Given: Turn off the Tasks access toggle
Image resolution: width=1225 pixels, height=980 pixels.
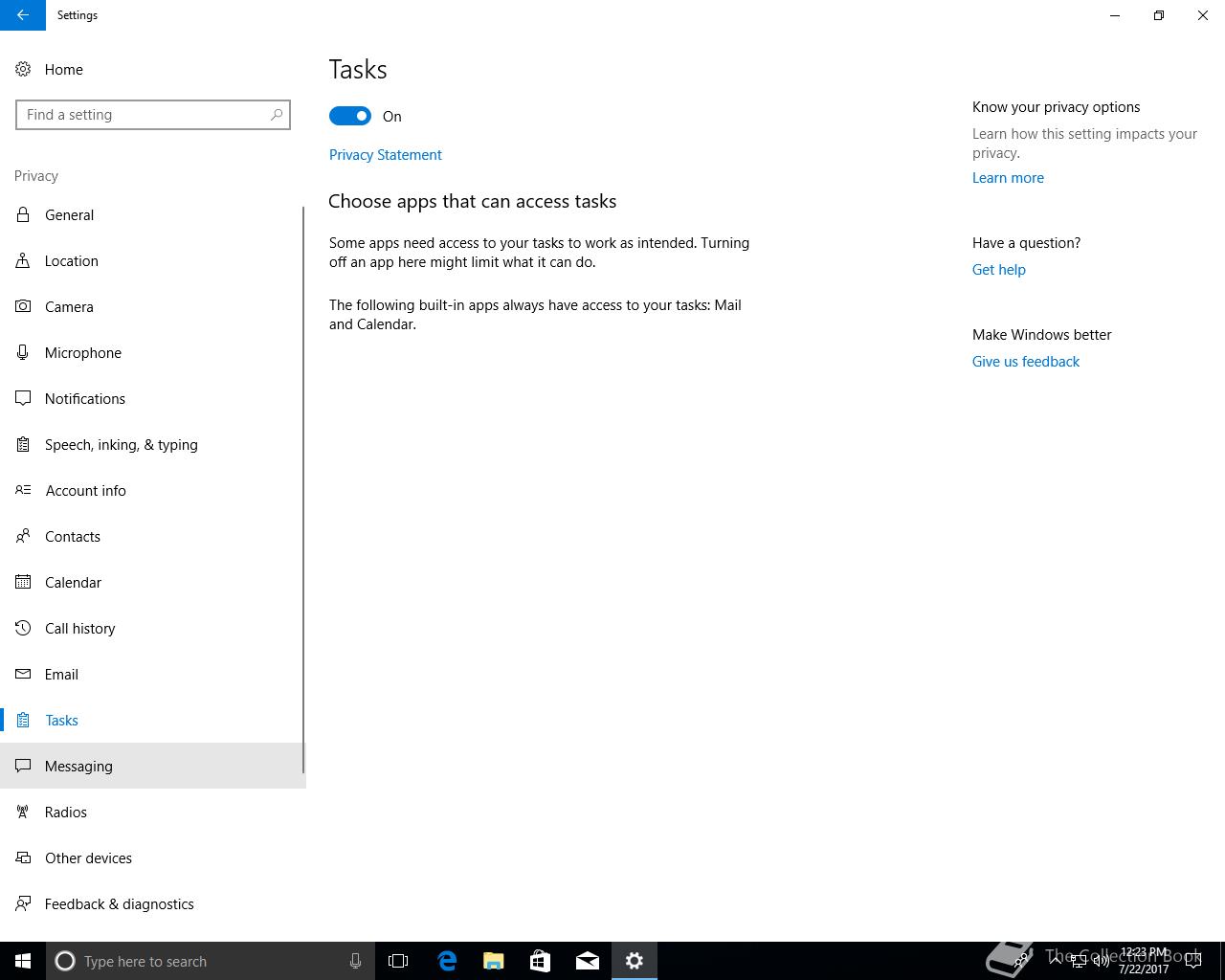Looking at the screenshot, I should [x=350, y=116].
